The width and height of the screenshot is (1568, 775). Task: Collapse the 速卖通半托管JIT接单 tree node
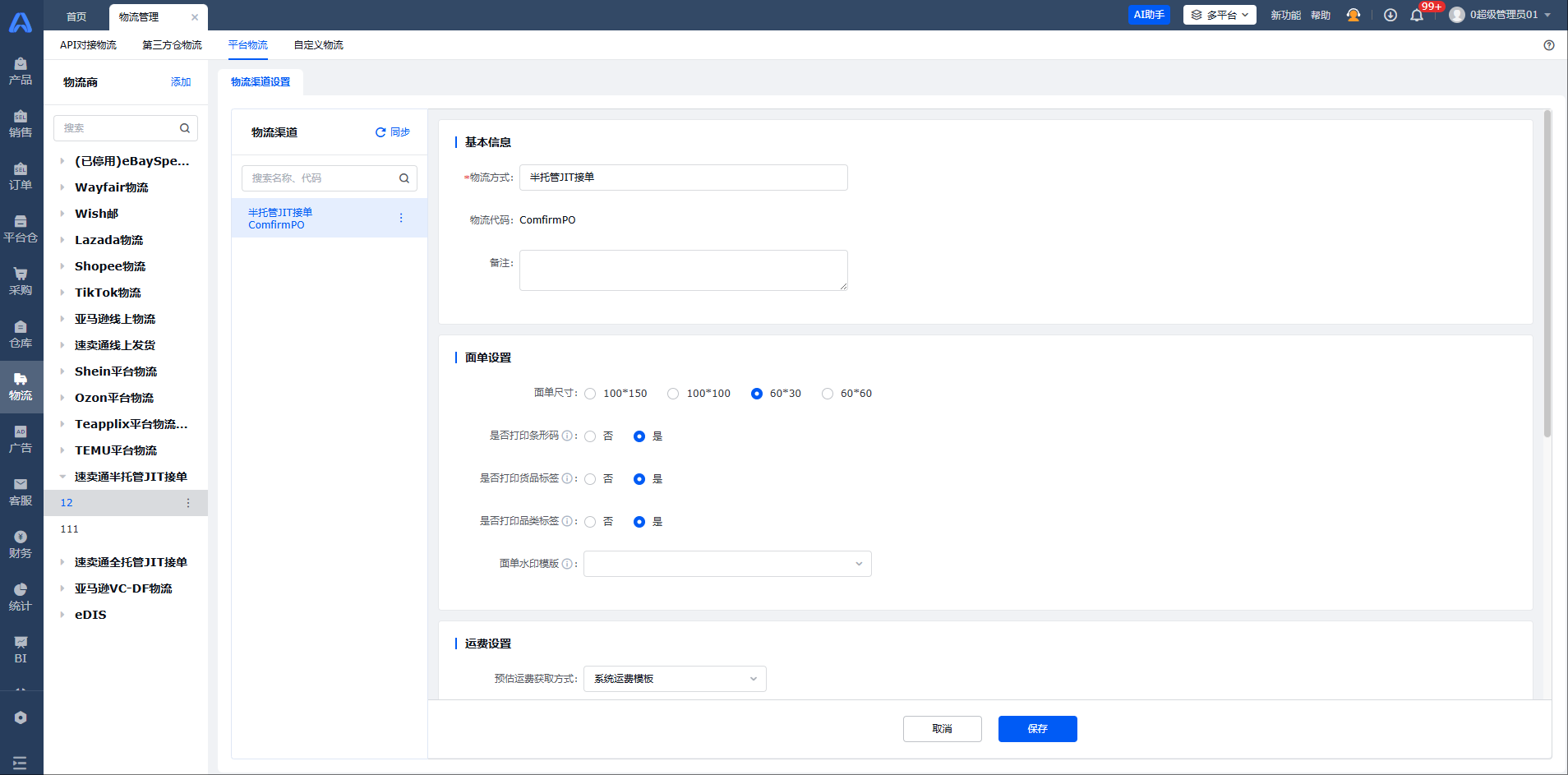(x=62, y=477)
